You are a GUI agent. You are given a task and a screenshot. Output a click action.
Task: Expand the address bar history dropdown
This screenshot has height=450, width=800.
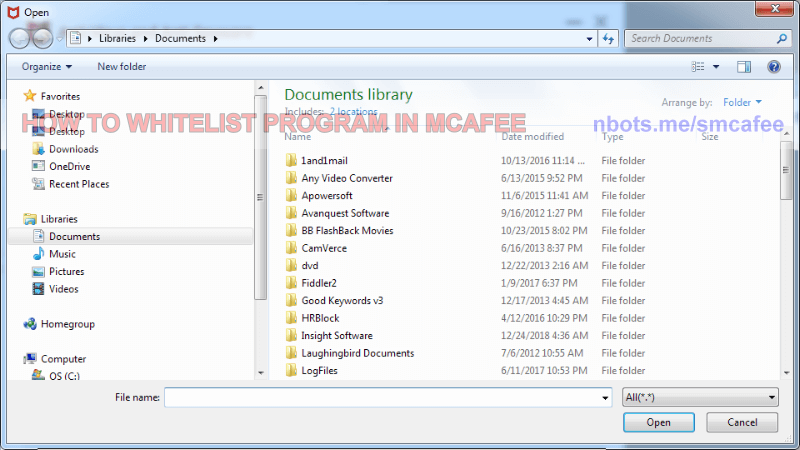[x=589, y=39]
